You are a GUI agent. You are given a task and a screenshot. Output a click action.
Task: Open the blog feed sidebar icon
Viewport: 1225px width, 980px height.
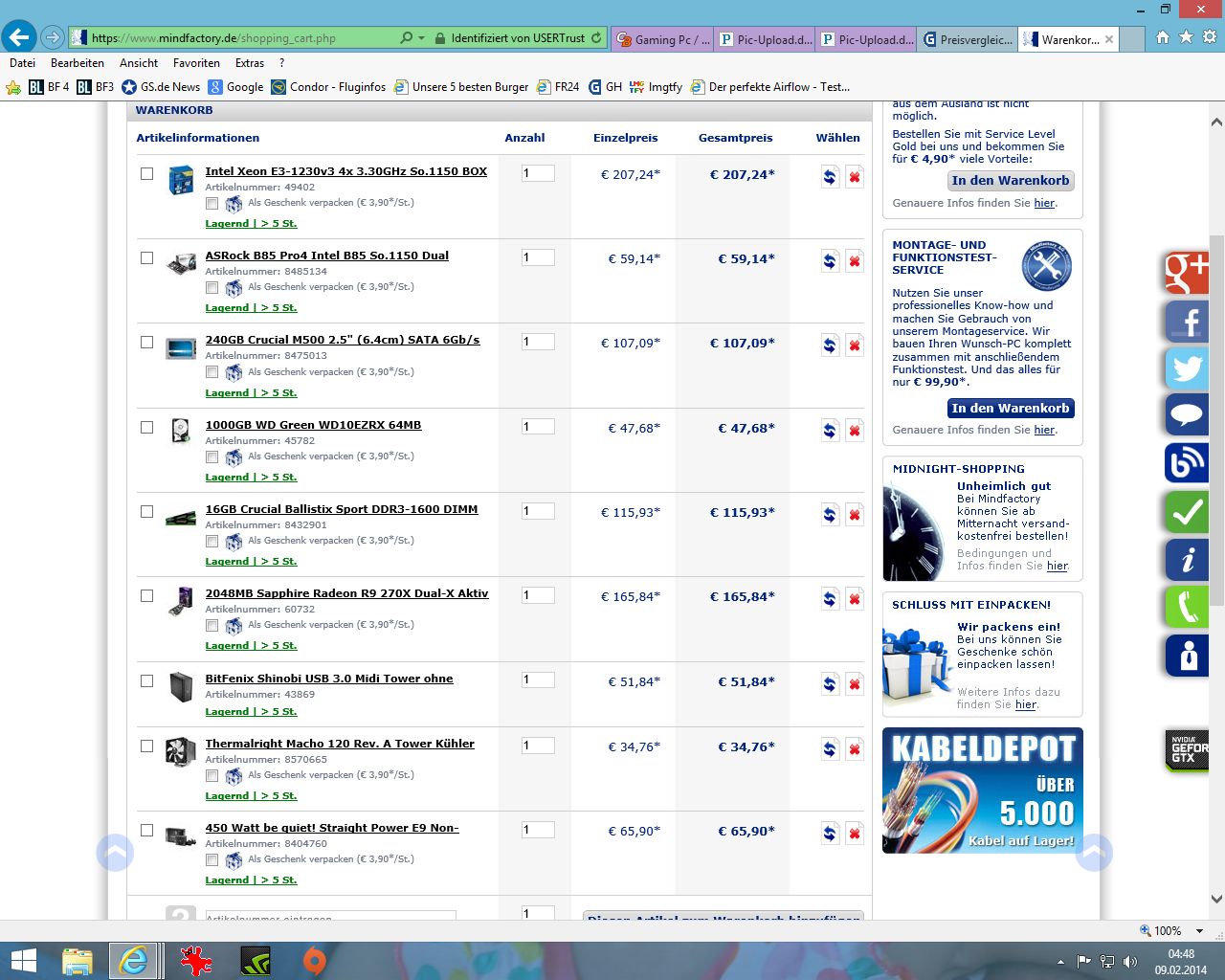1187,463
